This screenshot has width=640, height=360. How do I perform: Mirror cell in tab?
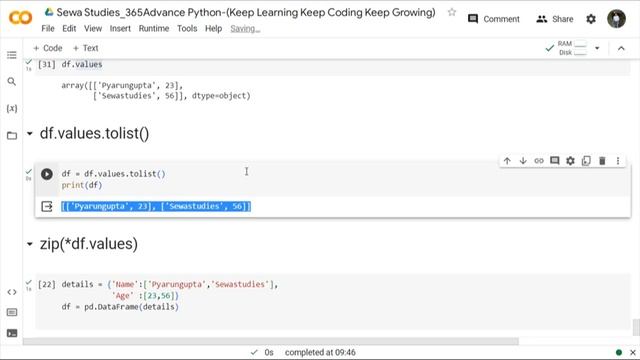[x=586, y=161]
